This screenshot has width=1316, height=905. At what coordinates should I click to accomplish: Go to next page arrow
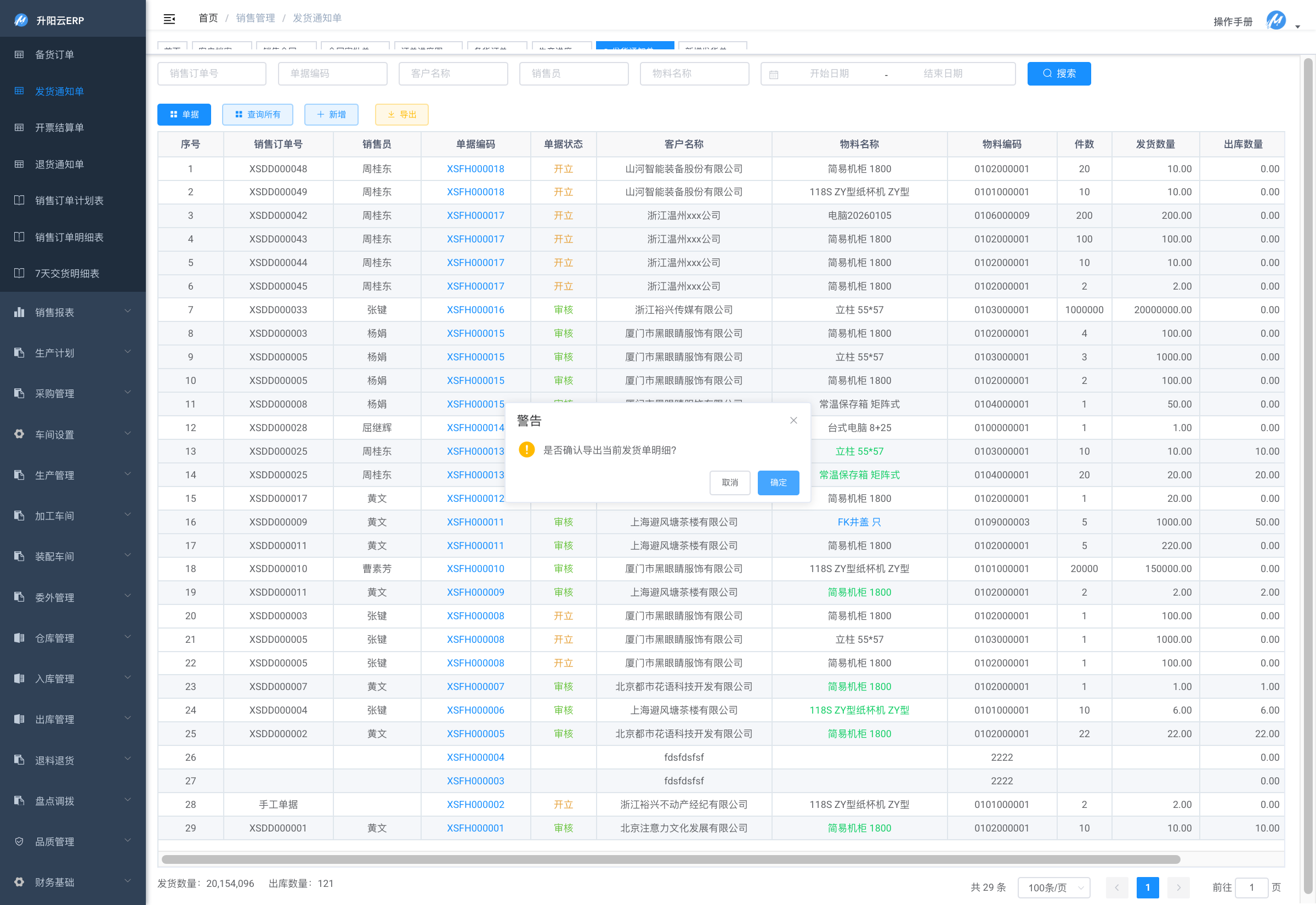click(1178, 887)
